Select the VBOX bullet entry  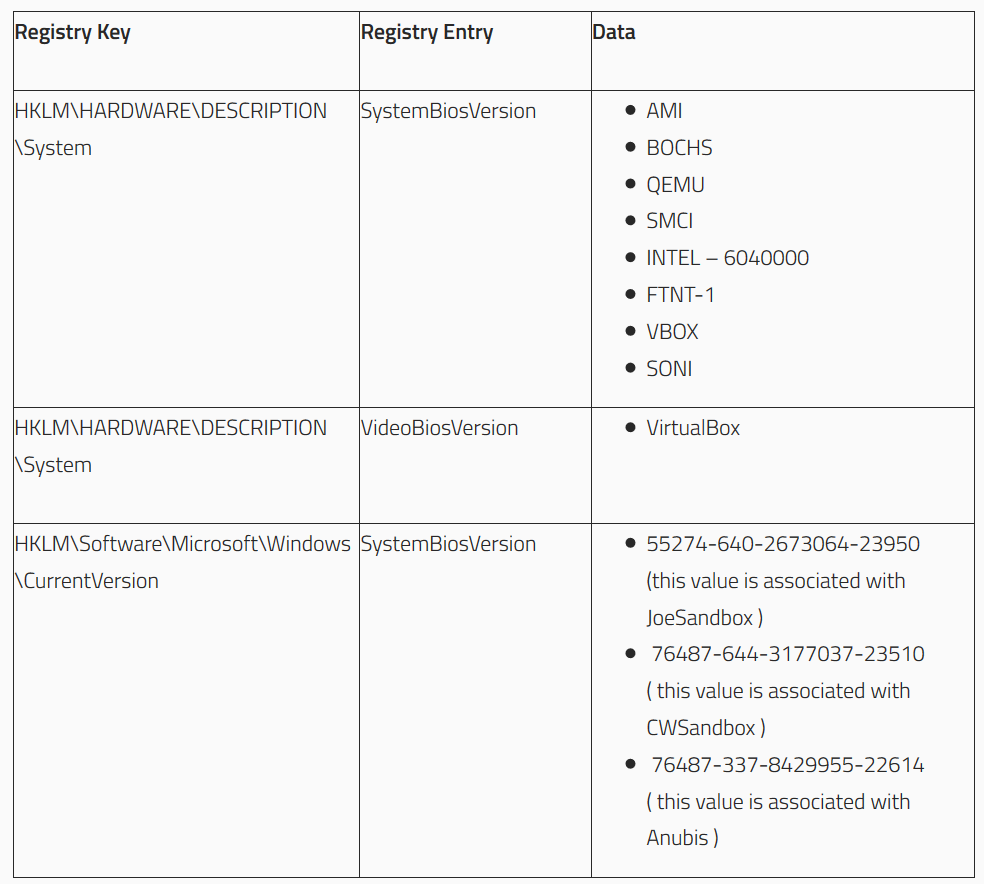(x=672, y=332)
